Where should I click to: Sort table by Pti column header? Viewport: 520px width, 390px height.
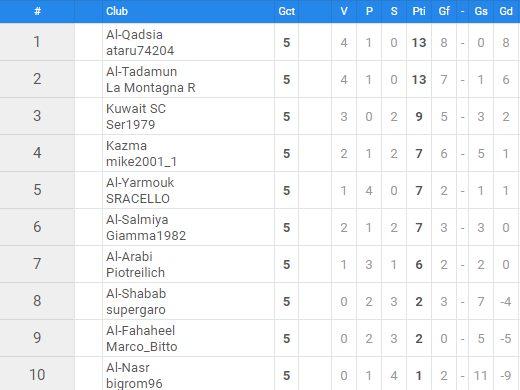click(419, 11)
